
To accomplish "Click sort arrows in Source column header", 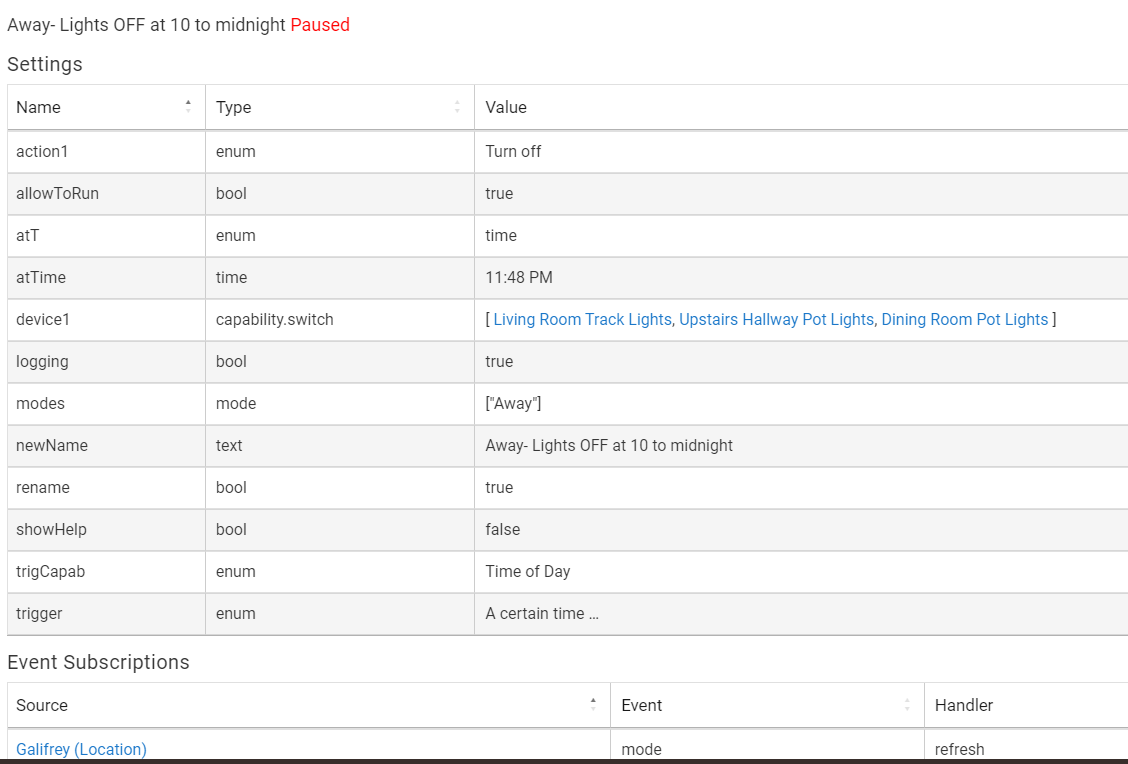I will pyautogui.click(x=593, y=704).
